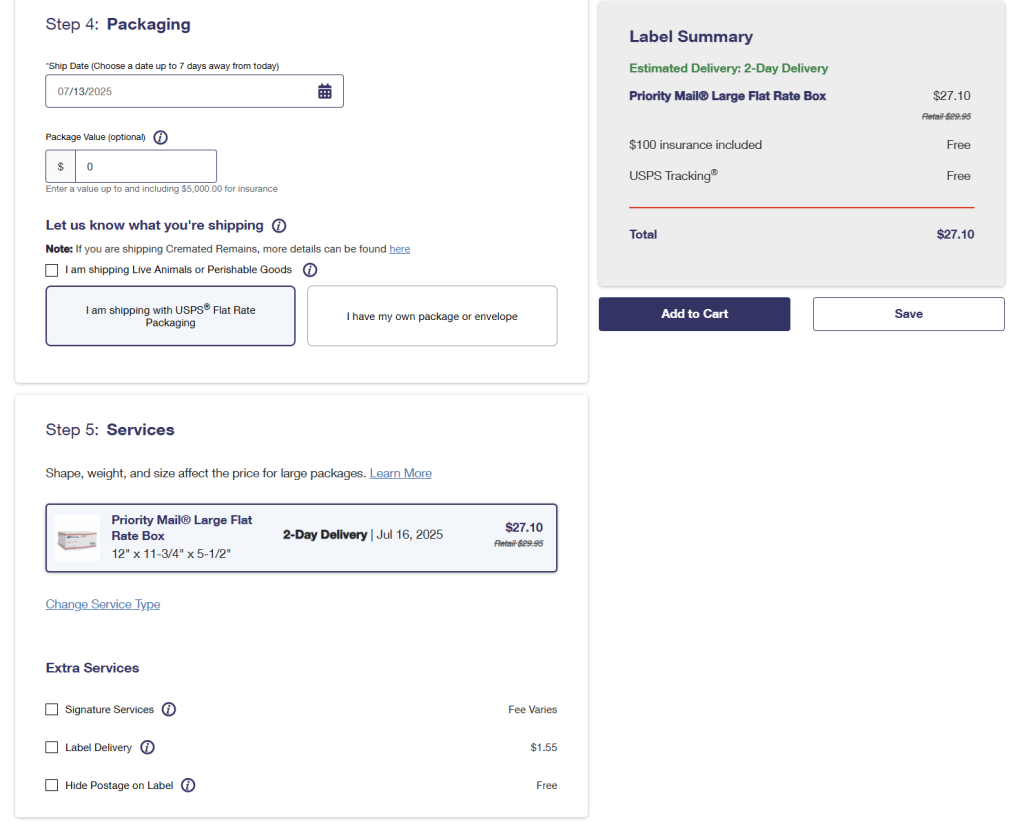Click the Package Value info icon

[x=160, y=137]
